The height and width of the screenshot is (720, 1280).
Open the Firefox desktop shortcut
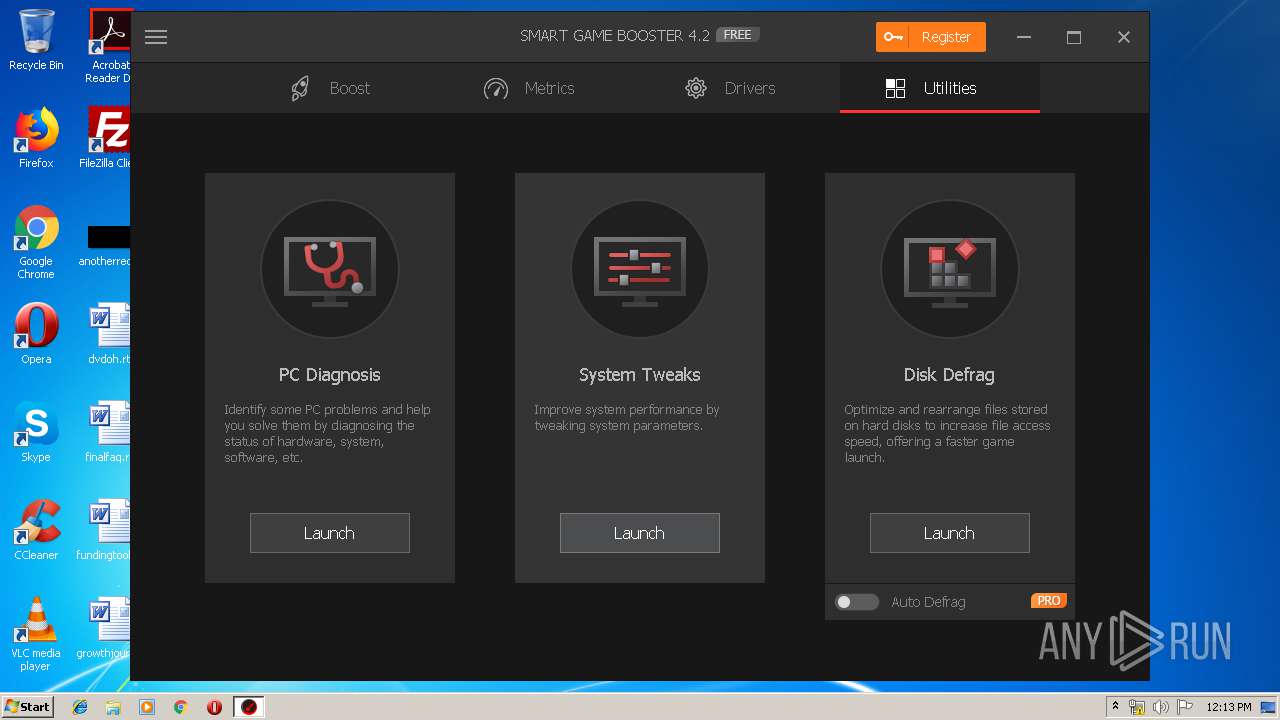pyautogui.click(x=36, y=138)
